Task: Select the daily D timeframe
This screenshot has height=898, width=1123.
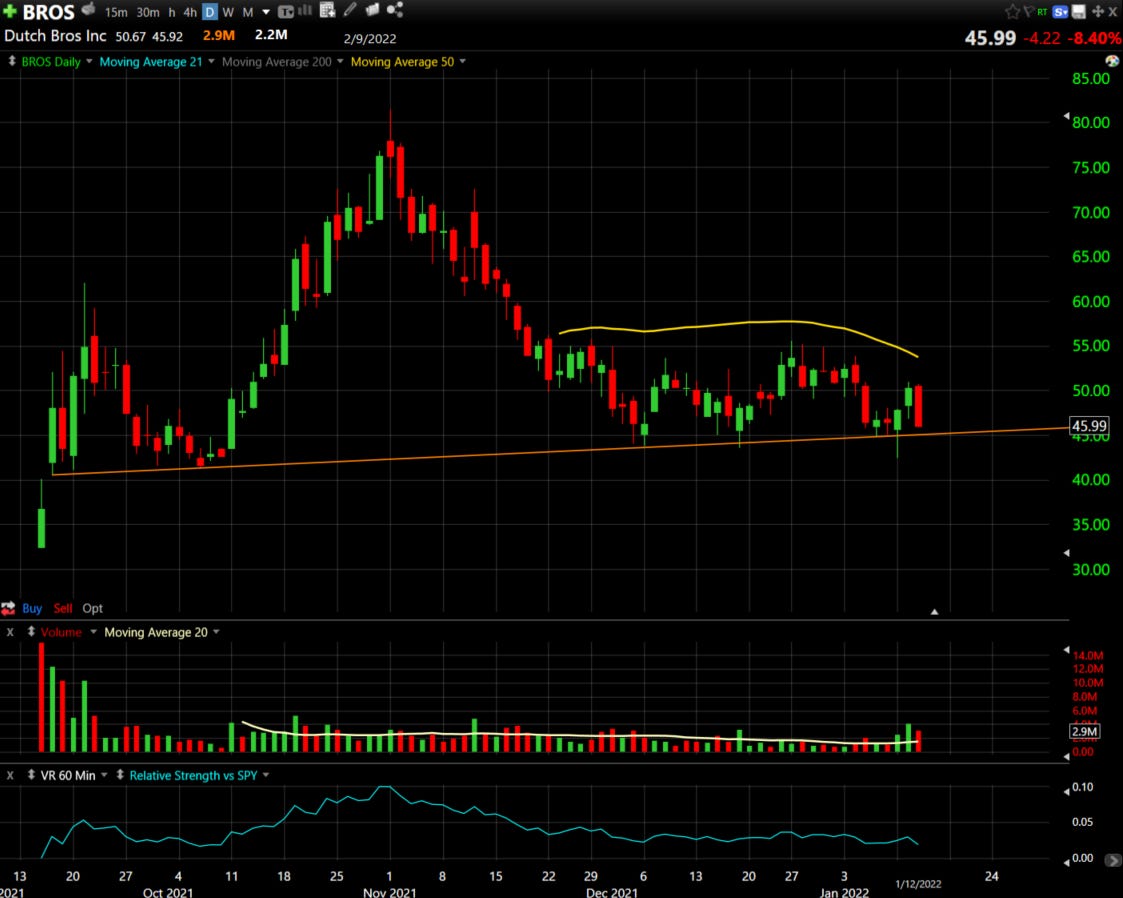Action: (210, 12)
